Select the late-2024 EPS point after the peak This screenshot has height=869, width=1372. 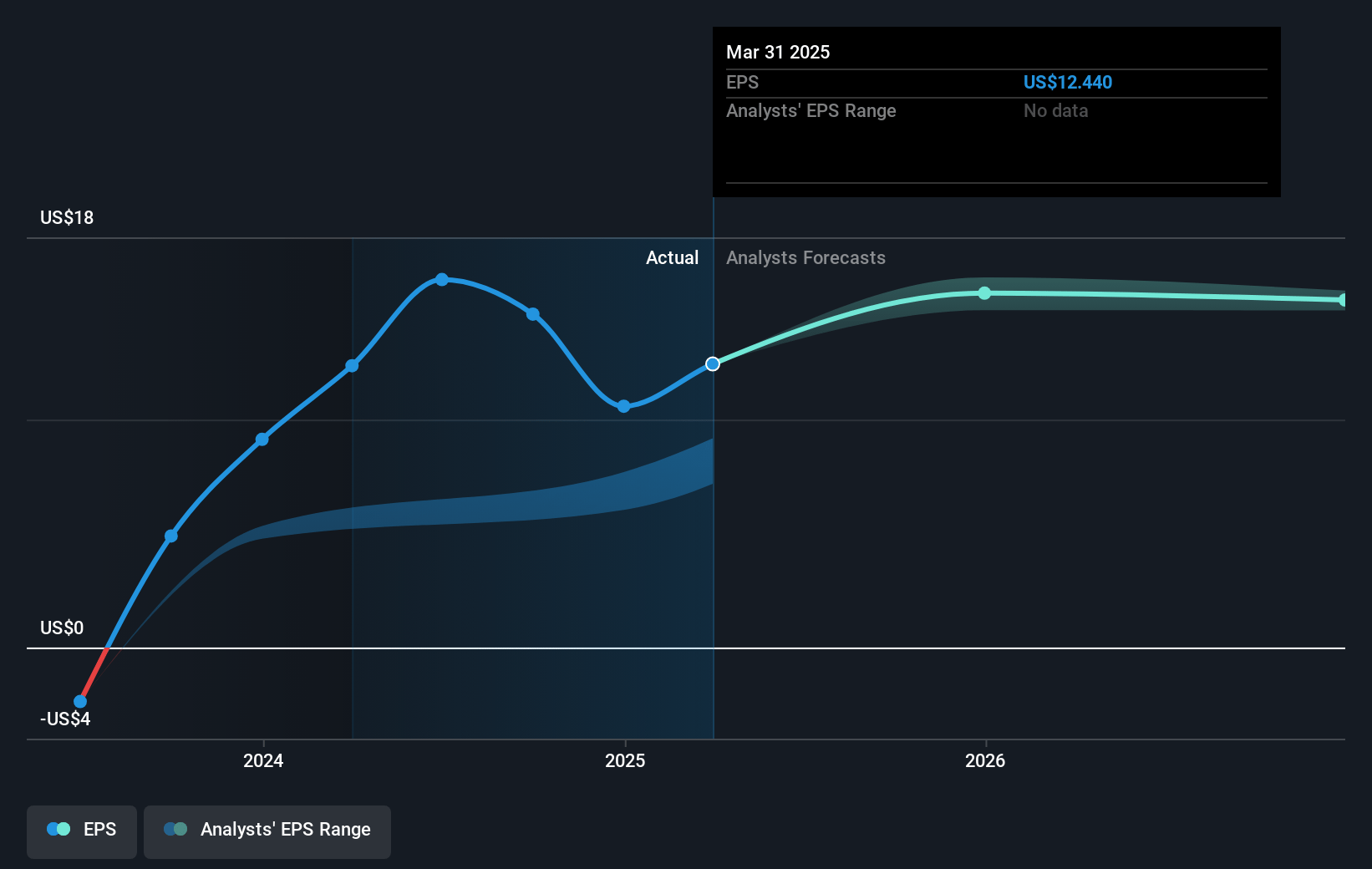[x=533, y=314]
